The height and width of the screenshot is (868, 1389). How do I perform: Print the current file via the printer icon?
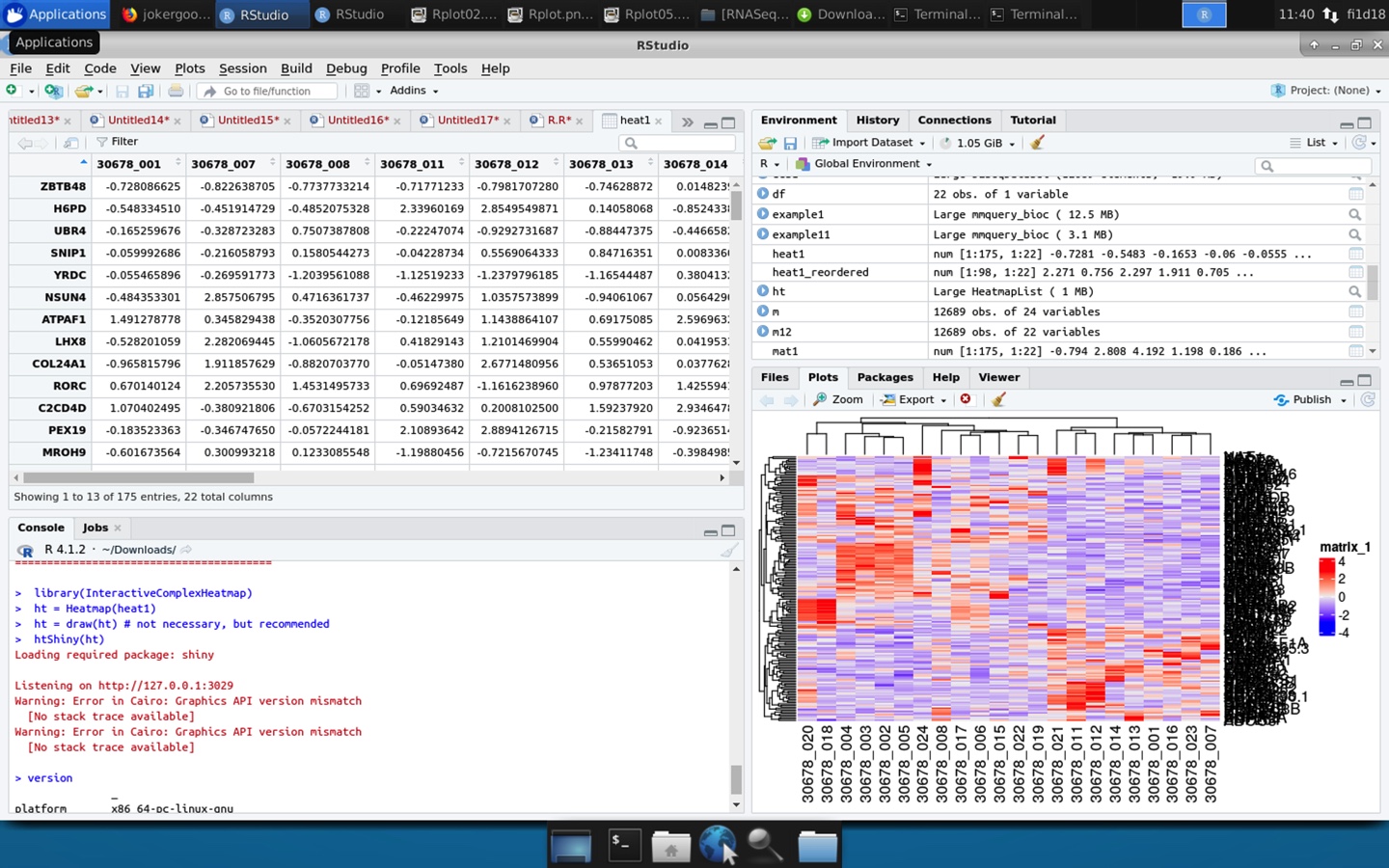(175, 90)
